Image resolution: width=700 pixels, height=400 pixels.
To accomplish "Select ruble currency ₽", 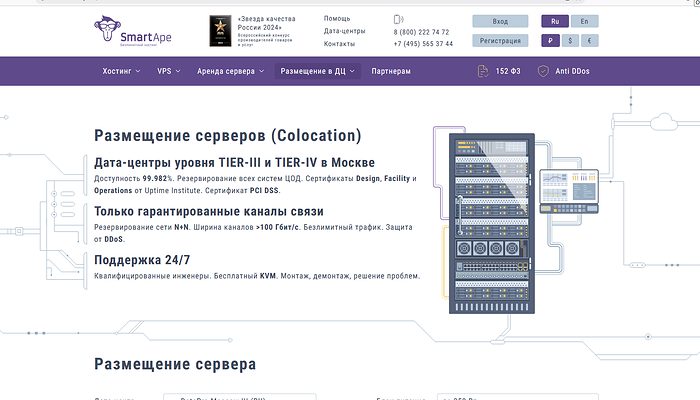I will coord(550,41).
